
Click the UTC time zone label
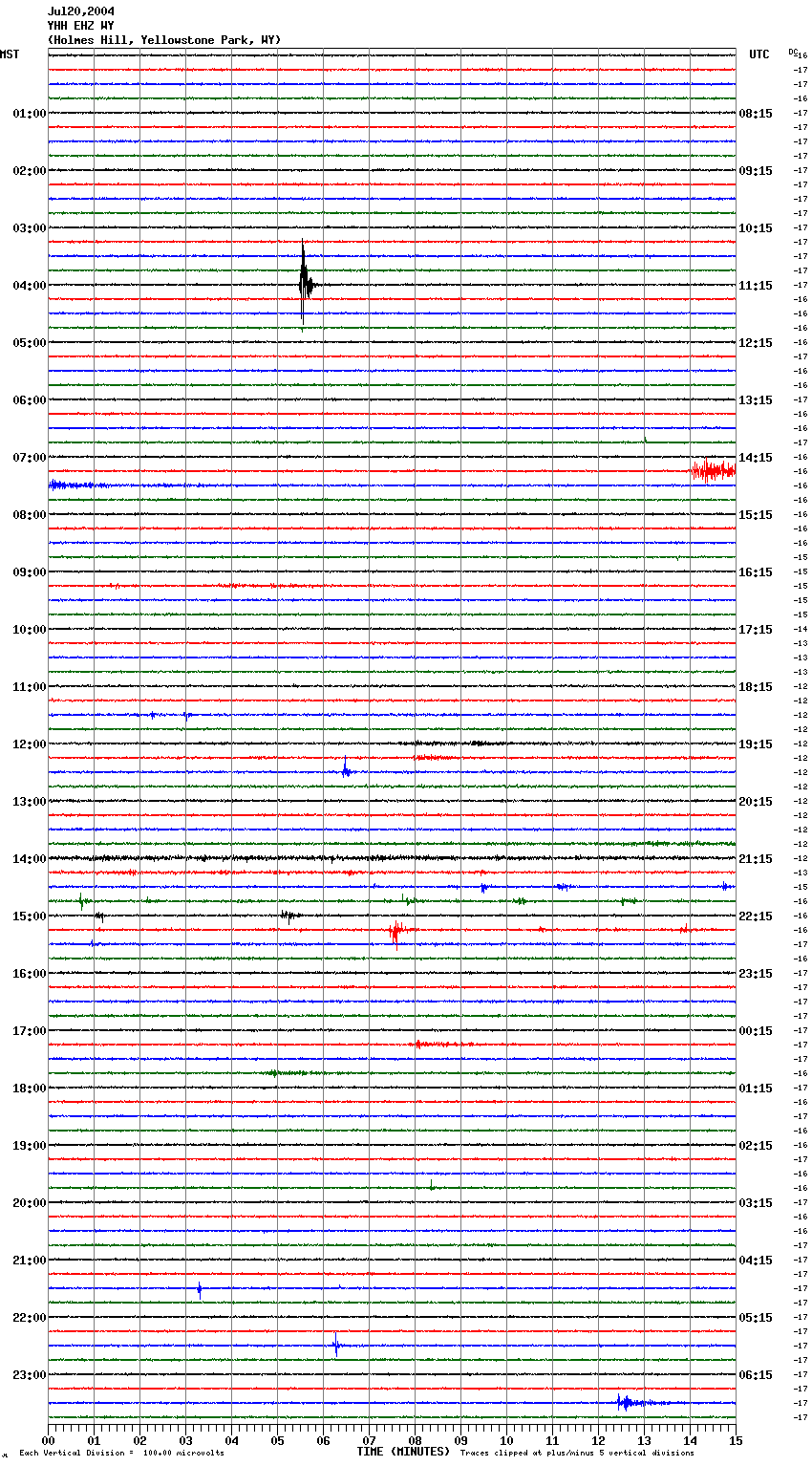[x=759, y=54]
